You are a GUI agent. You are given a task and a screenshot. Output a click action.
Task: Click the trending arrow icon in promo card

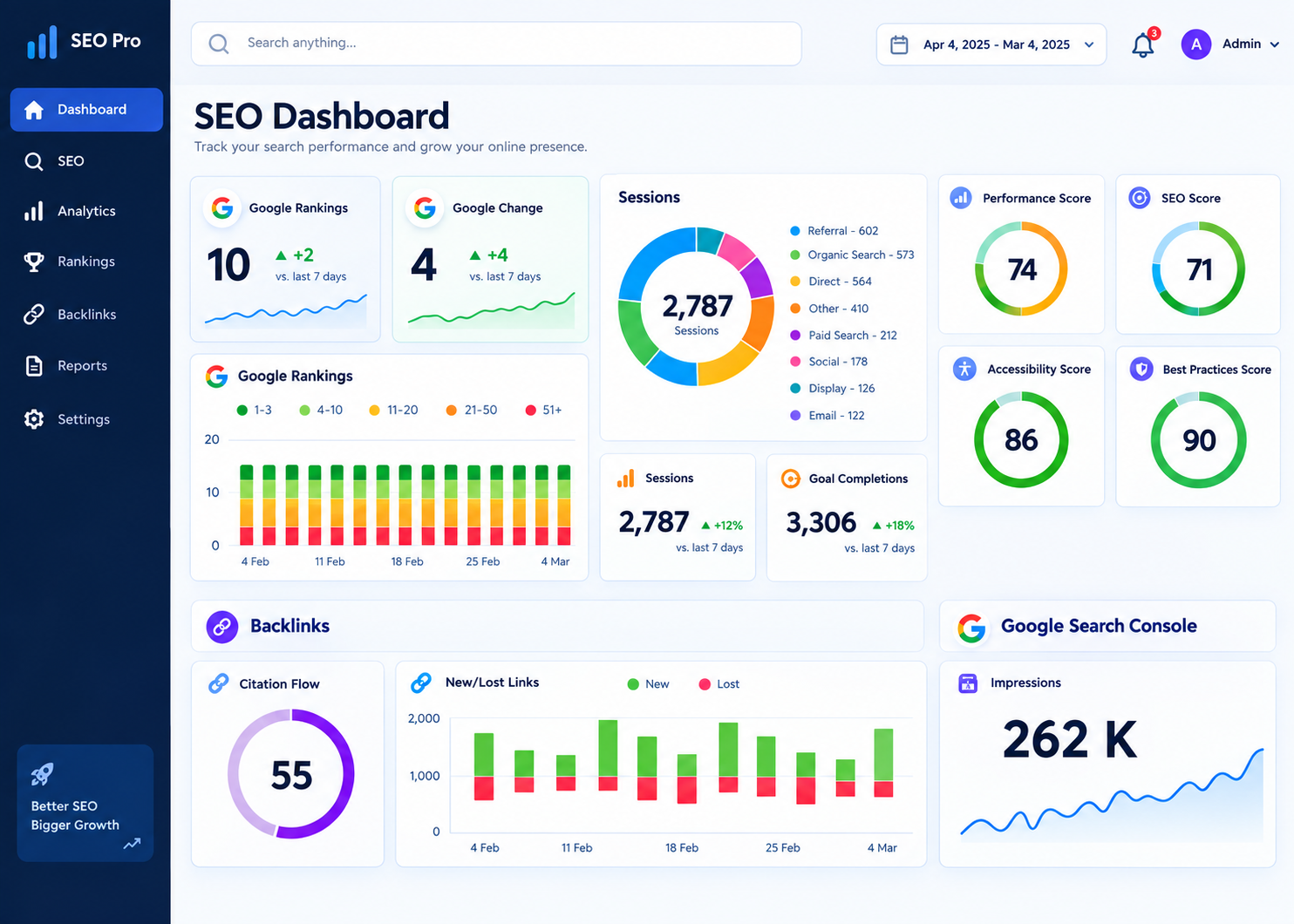(132, 844)
